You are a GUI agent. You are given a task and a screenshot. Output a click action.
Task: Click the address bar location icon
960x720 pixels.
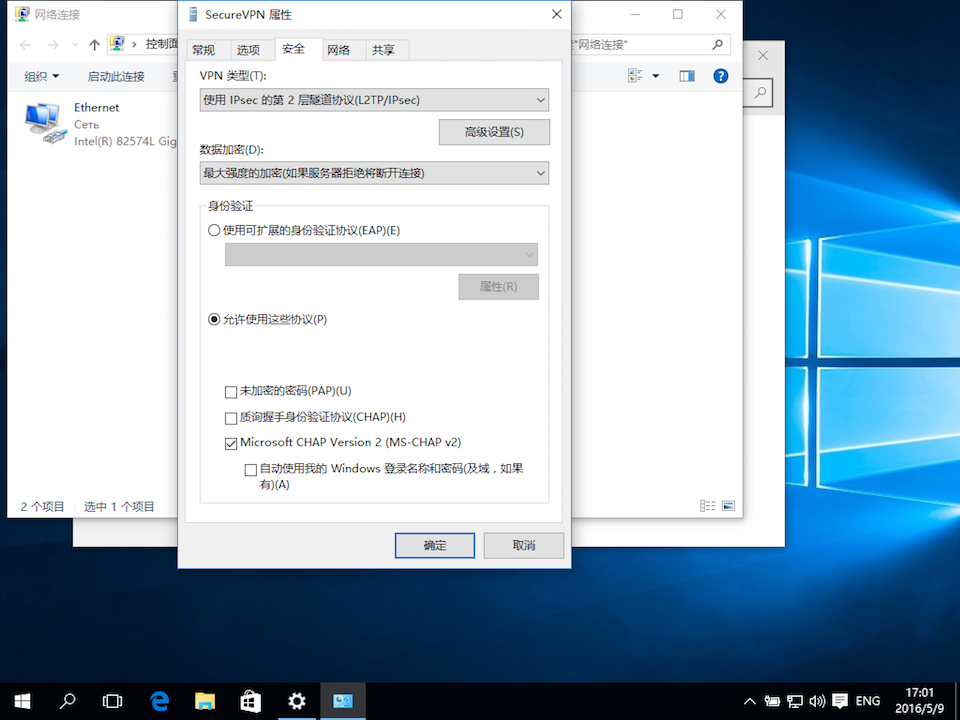coord(117,43)
